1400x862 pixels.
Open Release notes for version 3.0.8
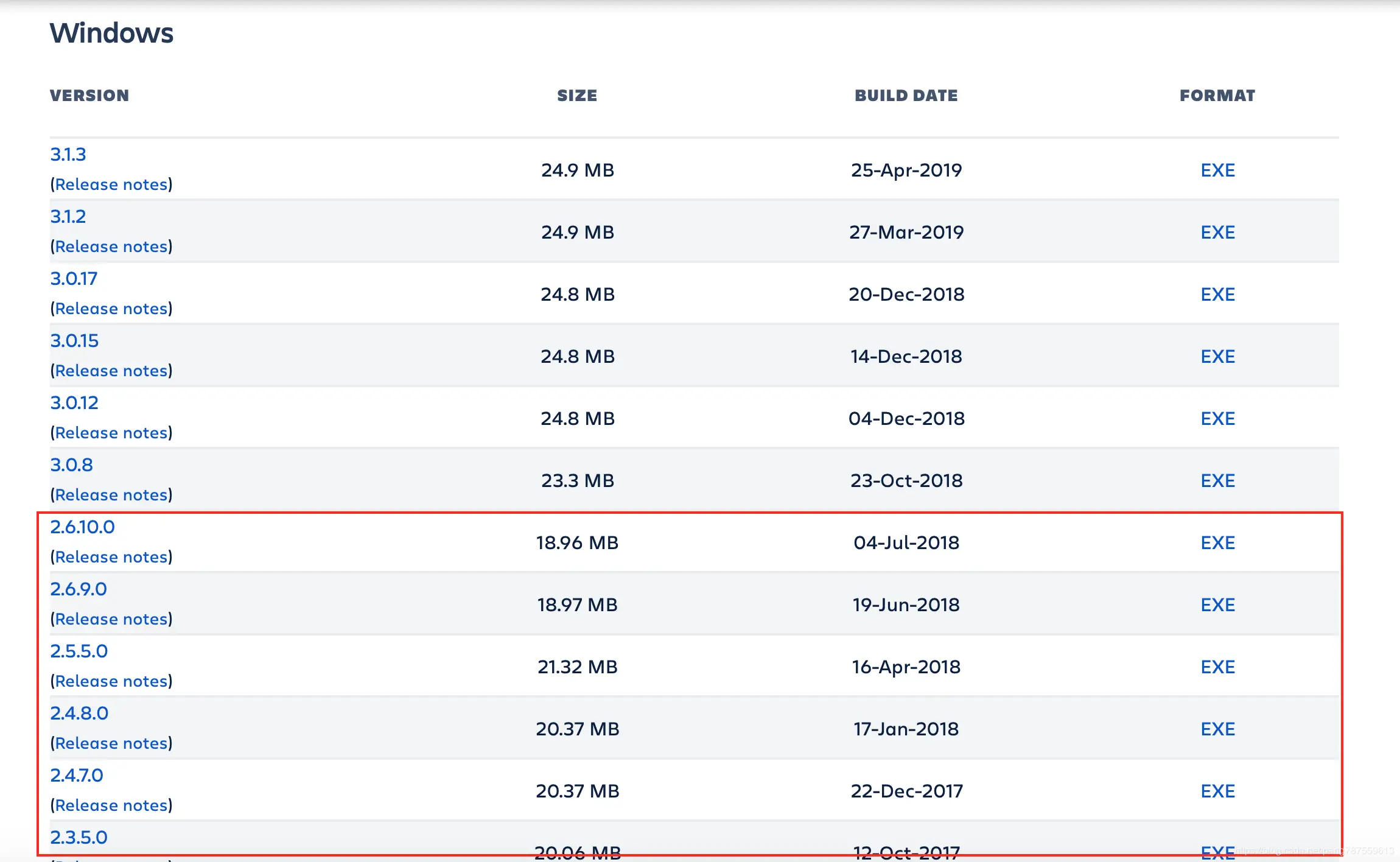[111, 494]
